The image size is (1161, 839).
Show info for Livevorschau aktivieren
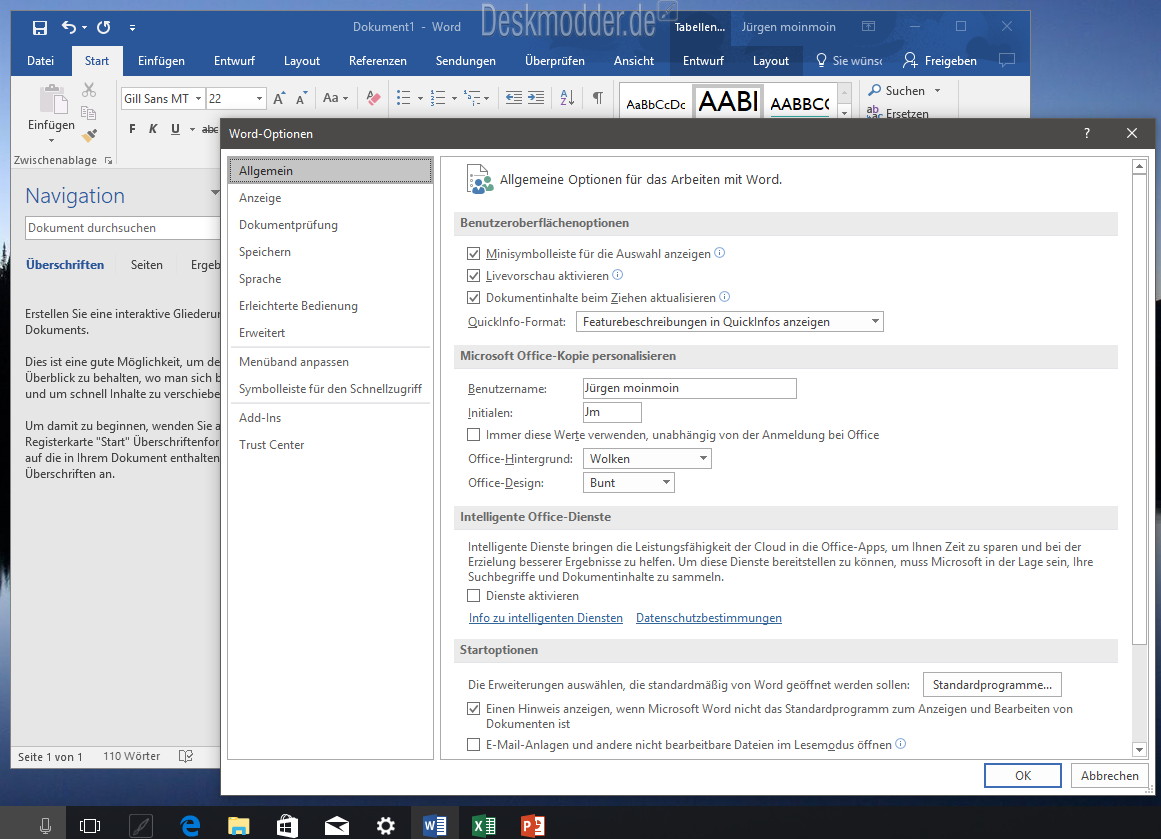point(618,275)
